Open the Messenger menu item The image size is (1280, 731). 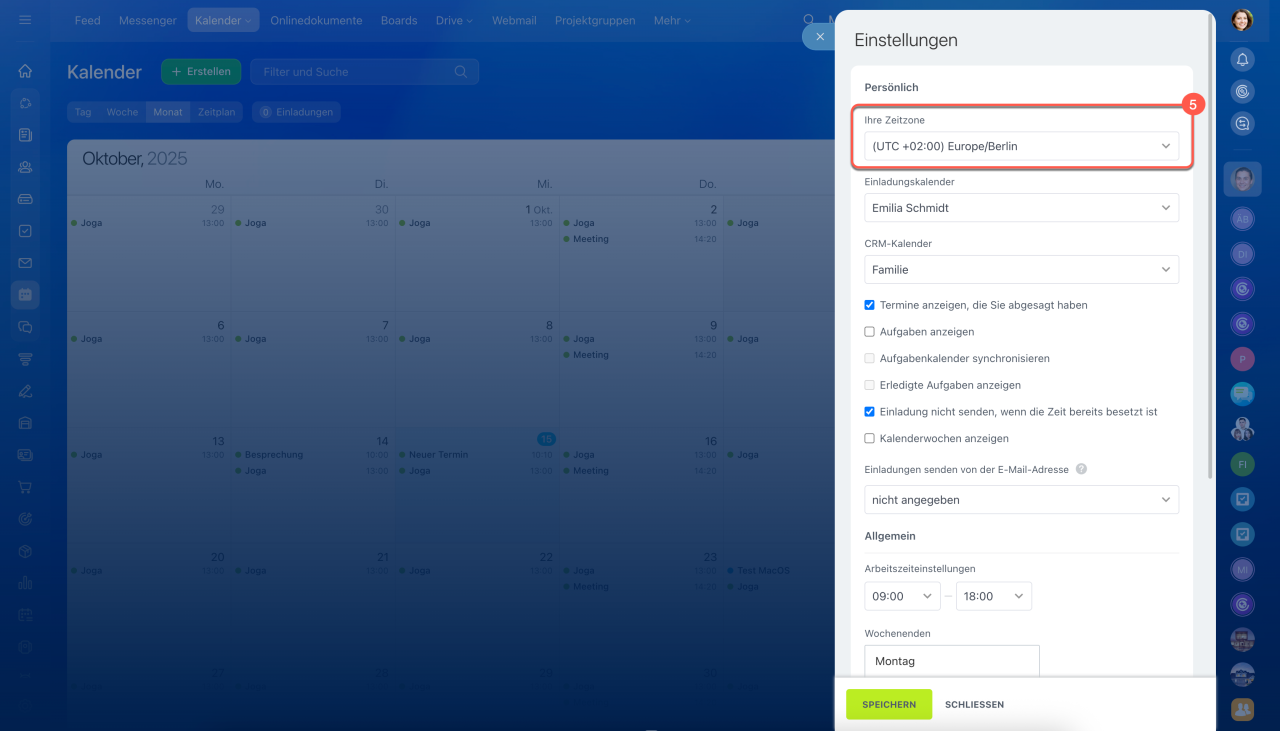tap(147, 20)
